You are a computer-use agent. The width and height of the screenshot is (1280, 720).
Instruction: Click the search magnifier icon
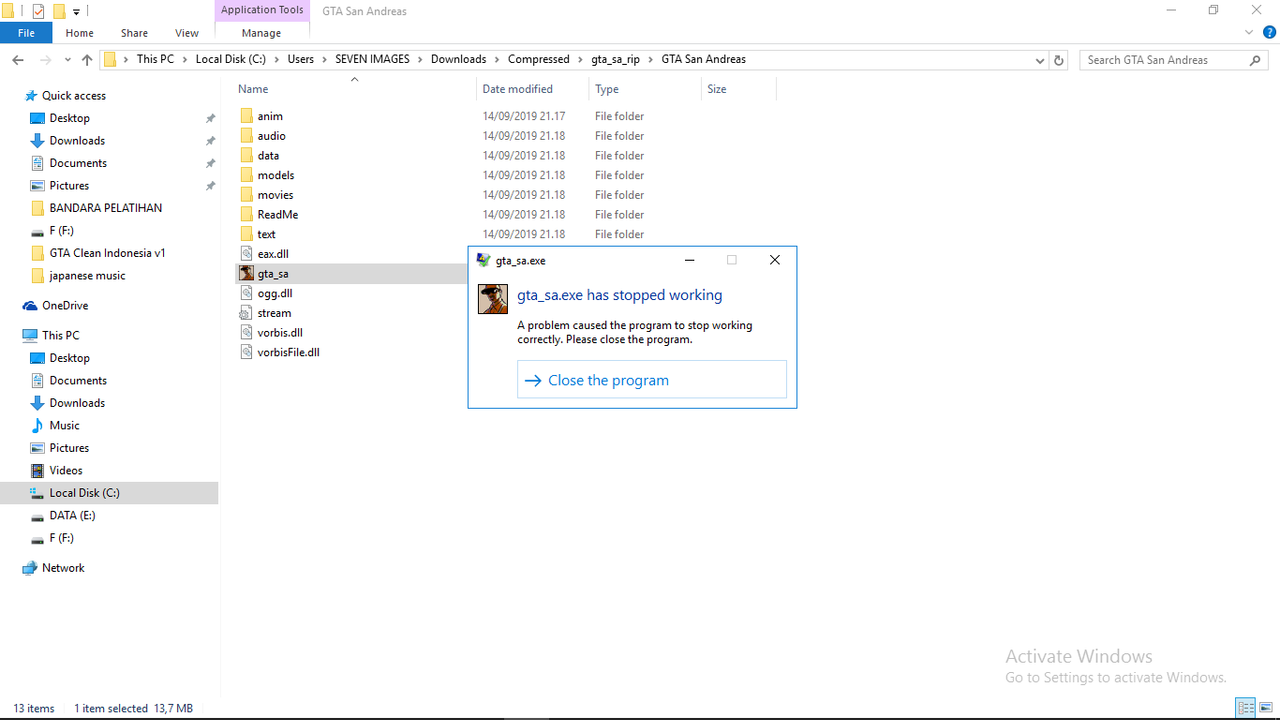[1256, 60]
